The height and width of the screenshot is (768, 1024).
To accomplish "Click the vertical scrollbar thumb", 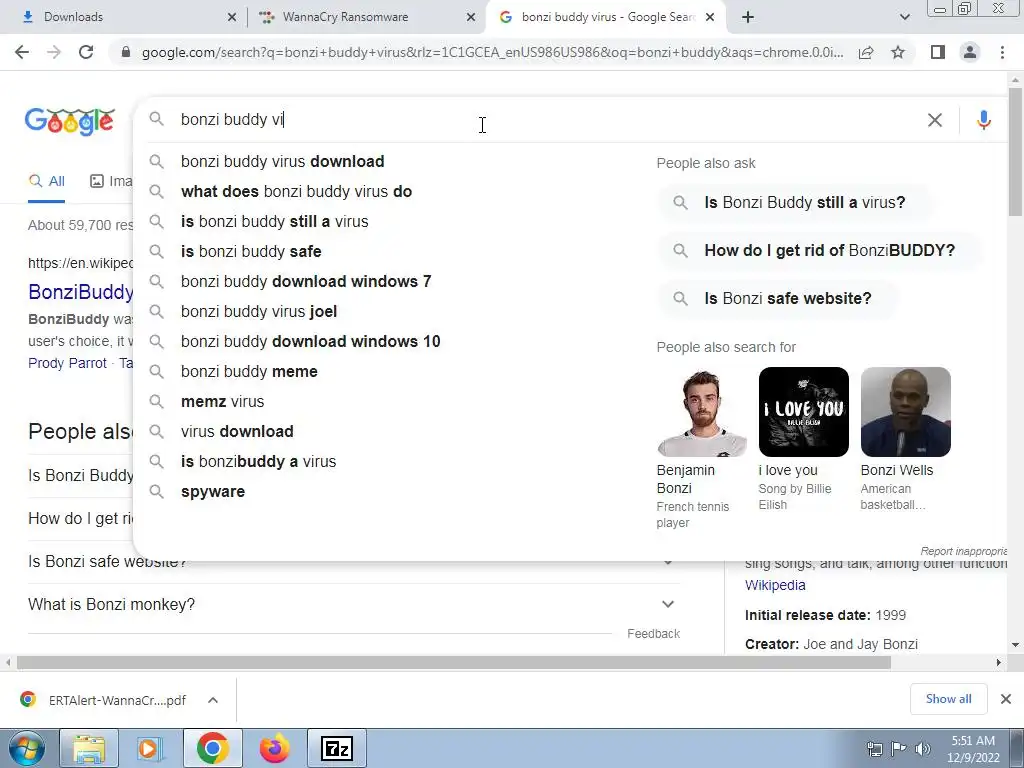I will pyautogui.click(x=1015, y=152).
